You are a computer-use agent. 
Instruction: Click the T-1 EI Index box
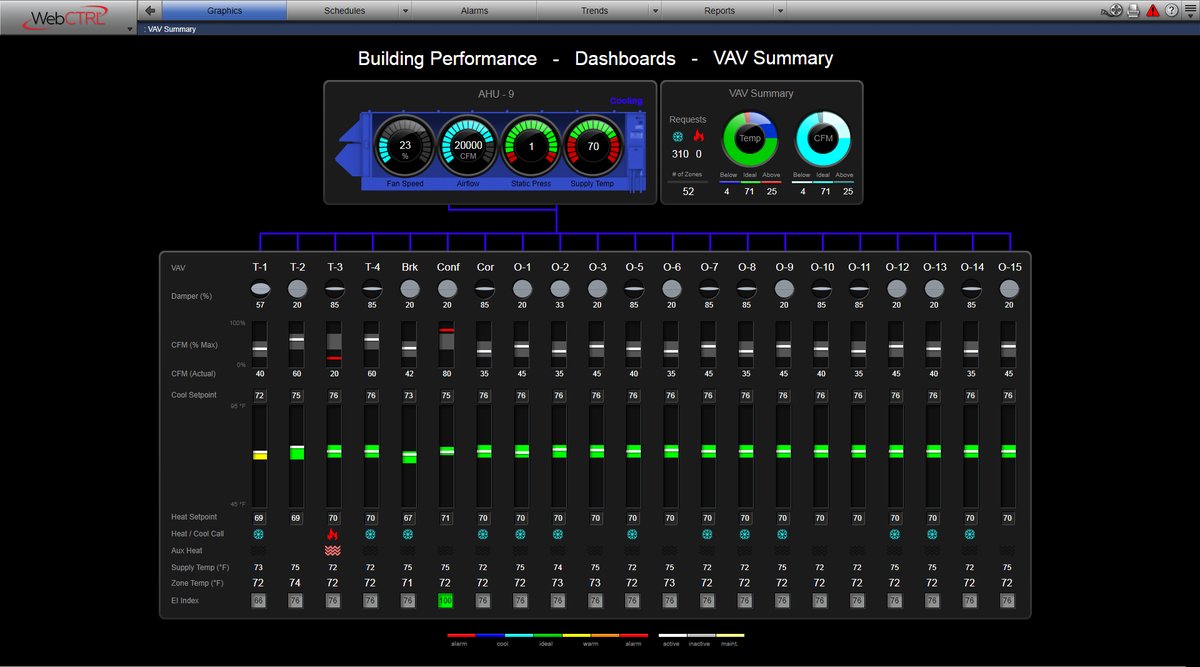tap(259, 600)
